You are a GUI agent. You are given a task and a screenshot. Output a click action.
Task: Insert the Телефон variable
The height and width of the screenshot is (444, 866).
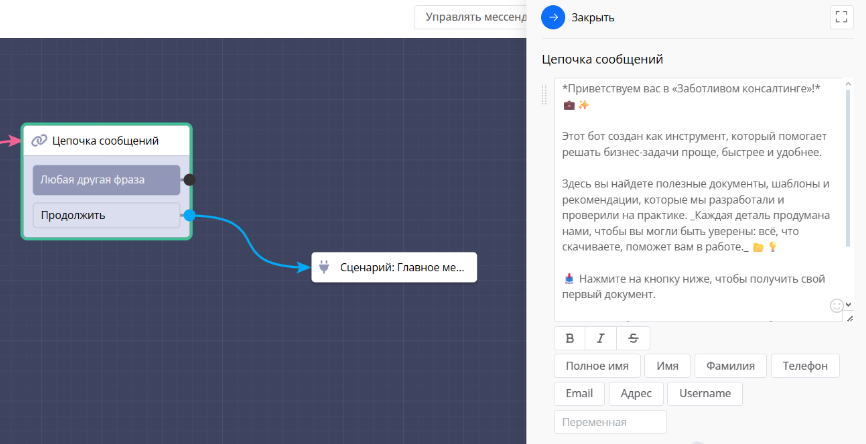click(x=805, y=366)
